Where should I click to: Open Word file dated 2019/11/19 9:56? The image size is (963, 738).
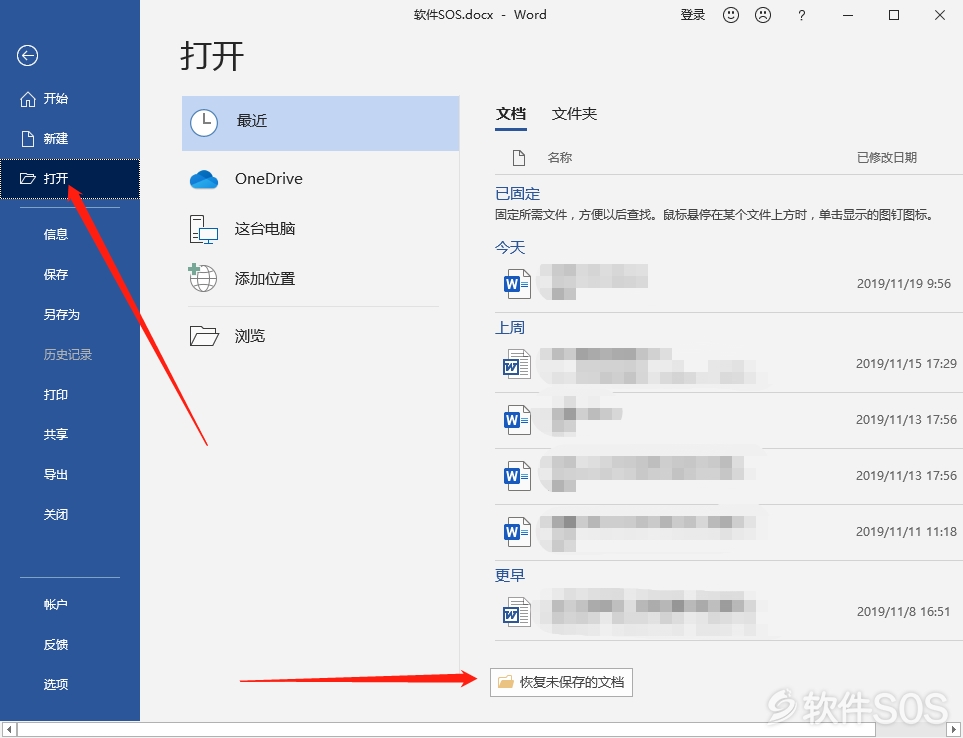pyautogui.click(x=728, y=284)
